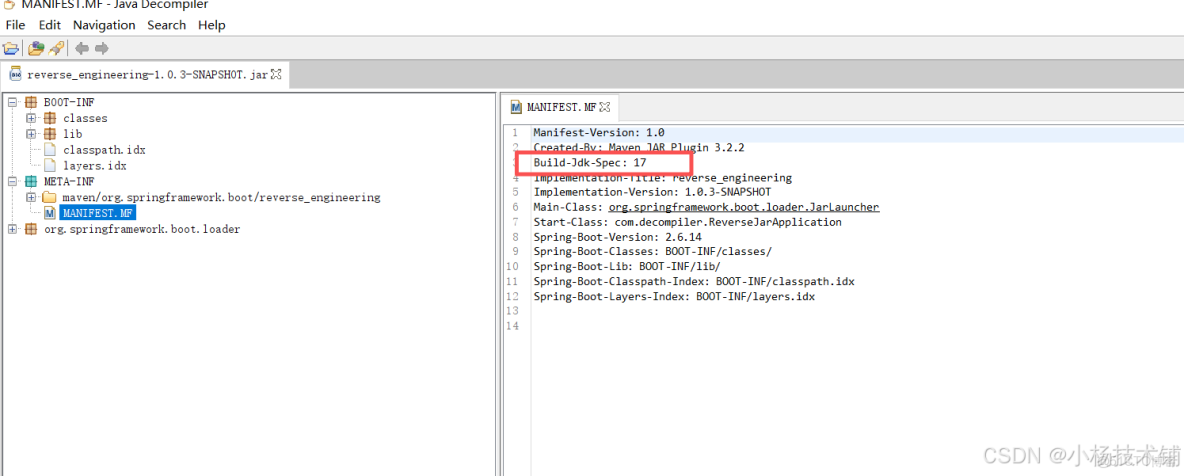Click the Spring-Boot-Classpath-Index line

pos(694,281)
